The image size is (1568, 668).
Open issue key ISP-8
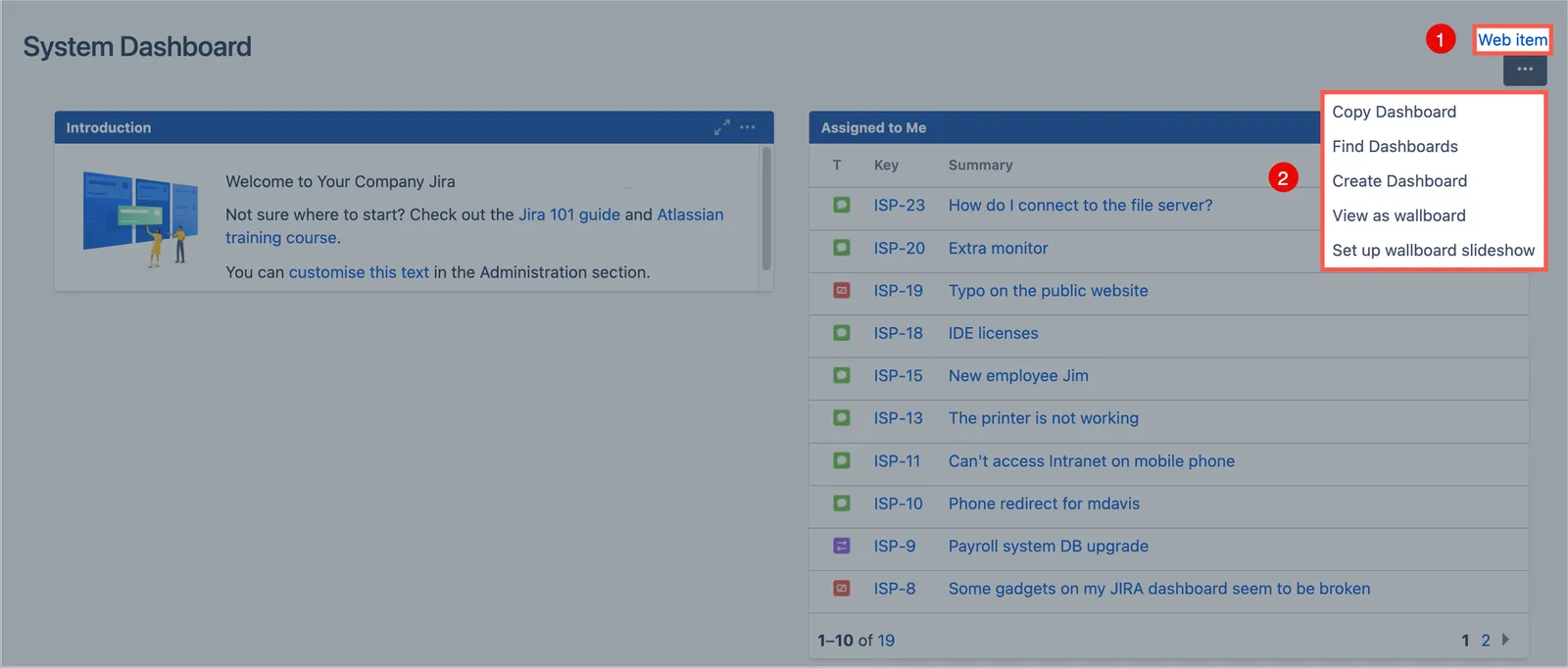click(895, 589)
